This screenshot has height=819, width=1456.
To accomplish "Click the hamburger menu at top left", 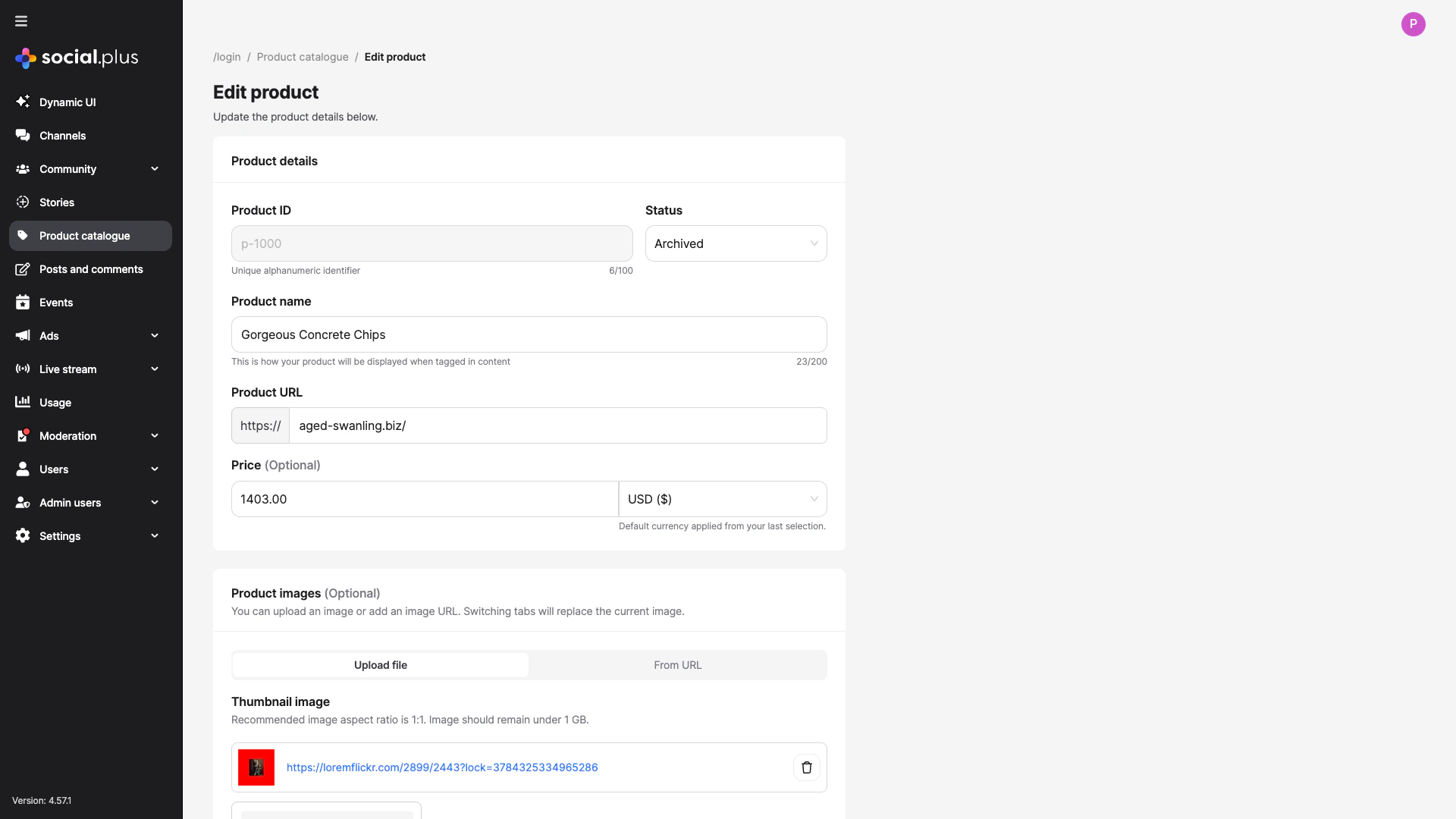I will point(20,20).
